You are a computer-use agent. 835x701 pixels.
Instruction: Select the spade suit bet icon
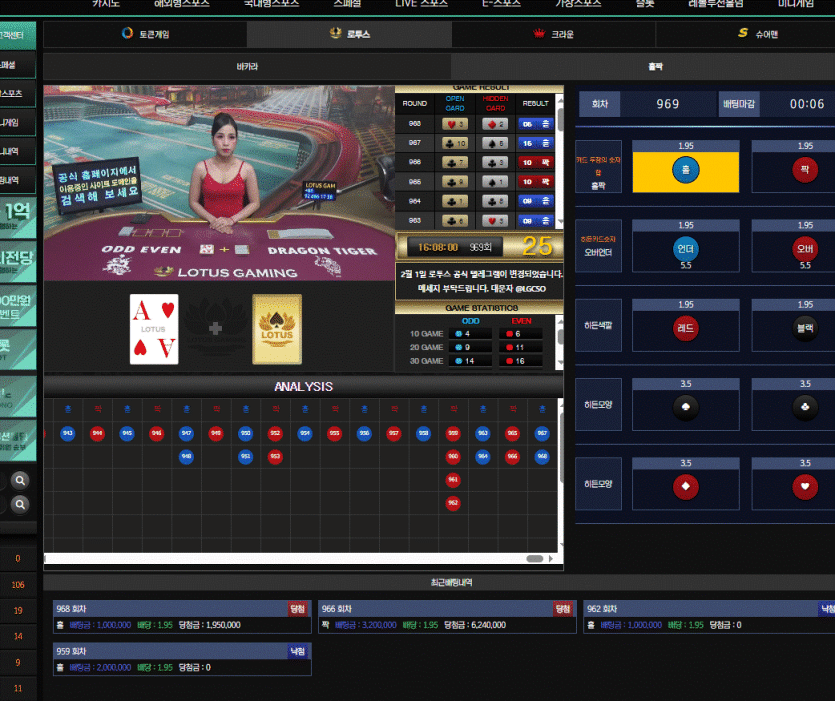pyautogui.click(x=685, y=407)
